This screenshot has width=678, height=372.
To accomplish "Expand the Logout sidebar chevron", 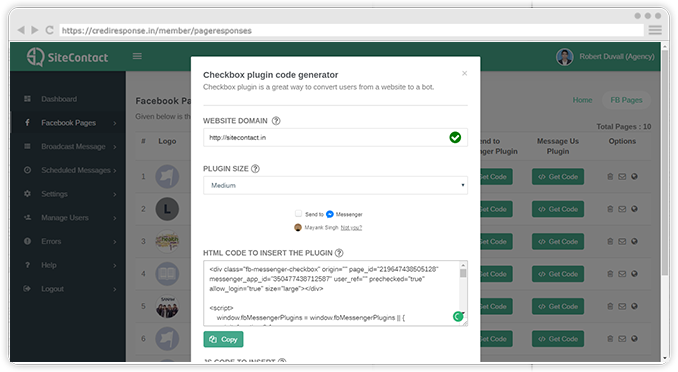I will click(x=115, y=289).
